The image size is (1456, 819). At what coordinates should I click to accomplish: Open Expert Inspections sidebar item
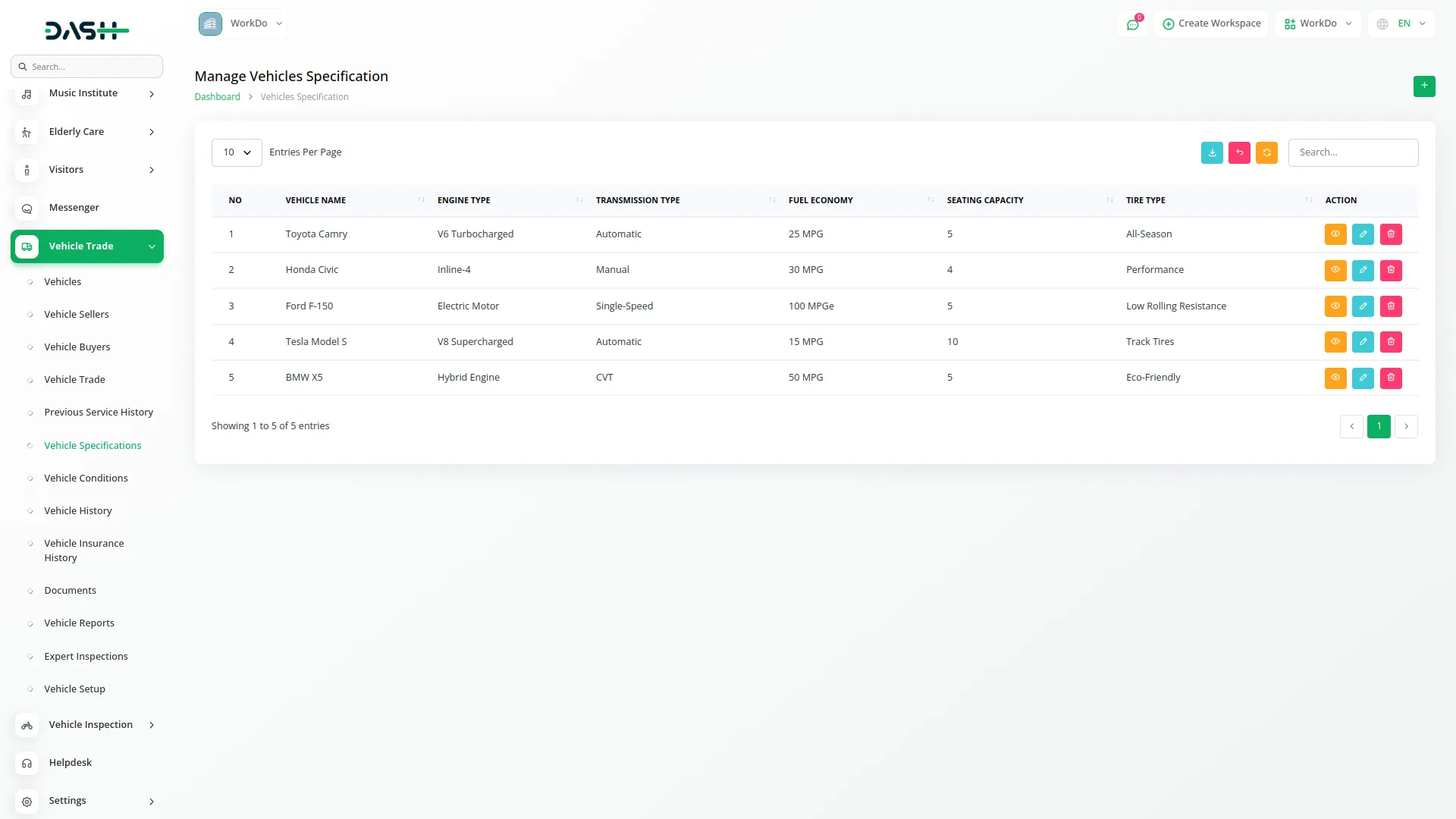point(86,657)
